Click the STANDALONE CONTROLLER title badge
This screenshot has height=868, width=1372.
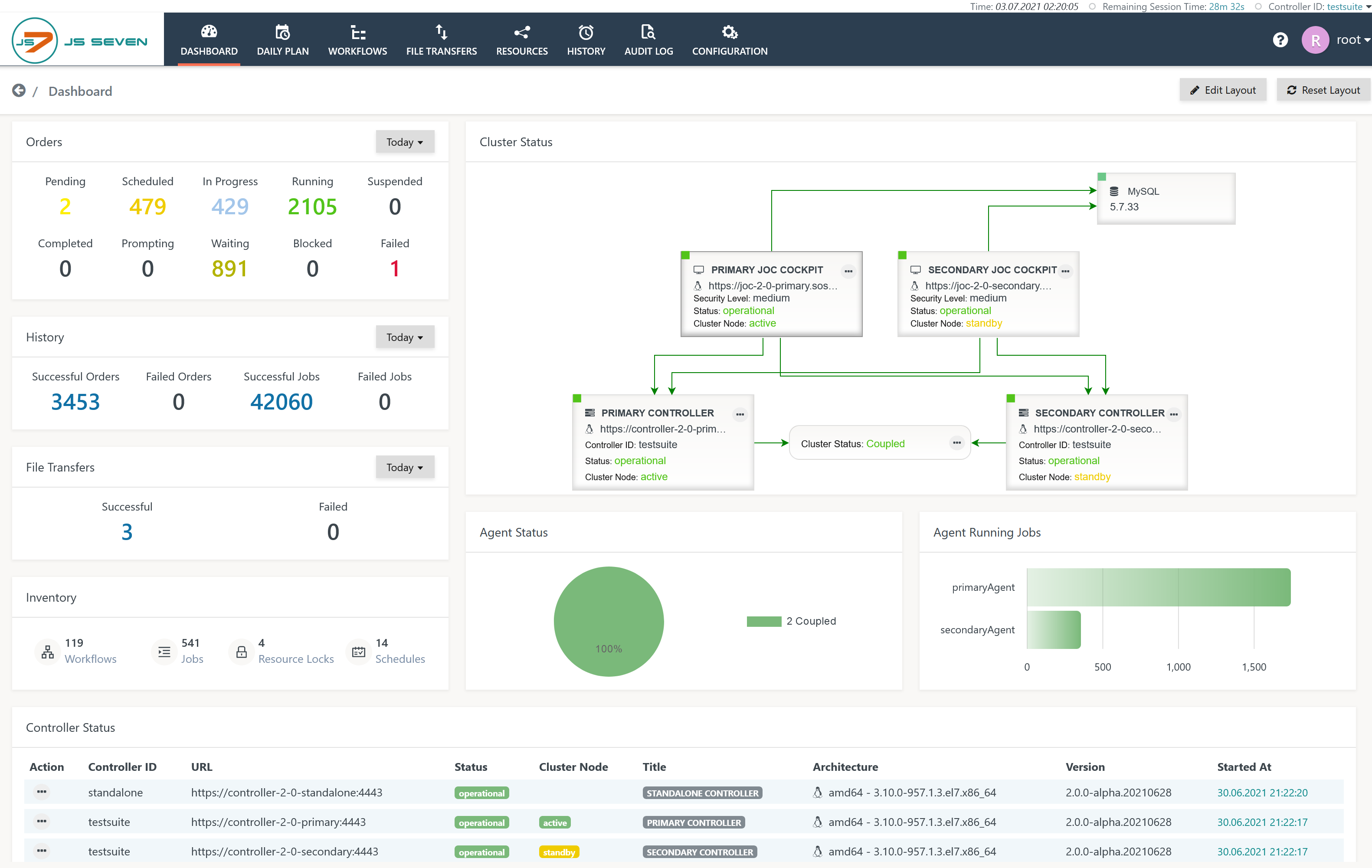click(702, 793)
